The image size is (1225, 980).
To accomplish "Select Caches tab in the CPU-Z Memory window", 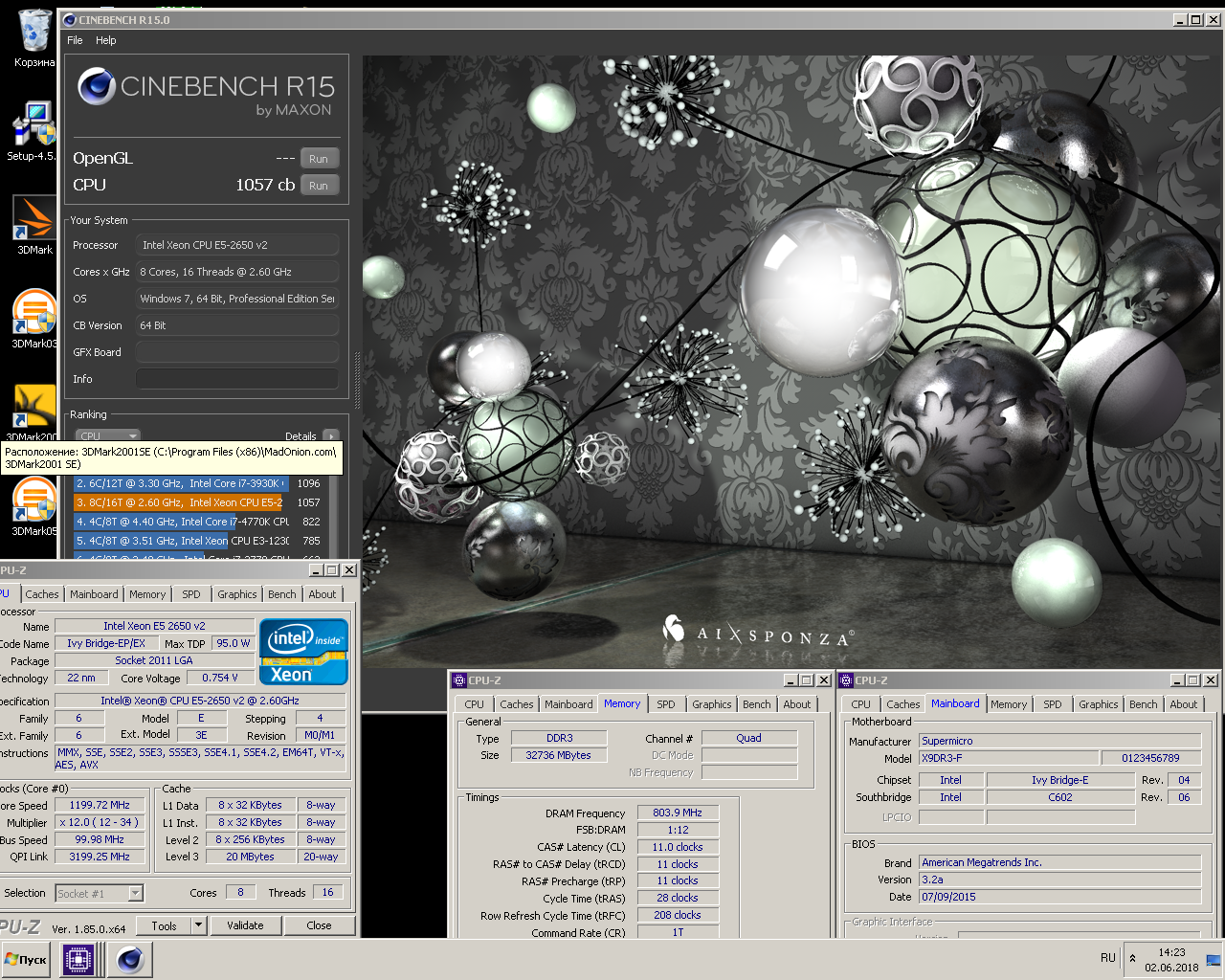I will coord(517,704).
